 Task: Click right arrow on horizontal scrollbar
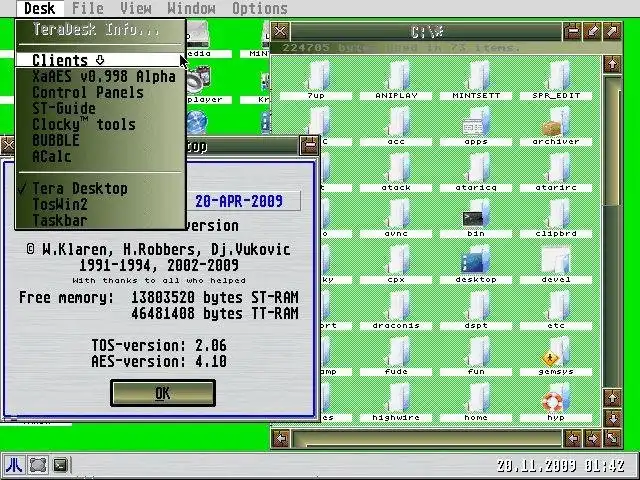(592, 439)
